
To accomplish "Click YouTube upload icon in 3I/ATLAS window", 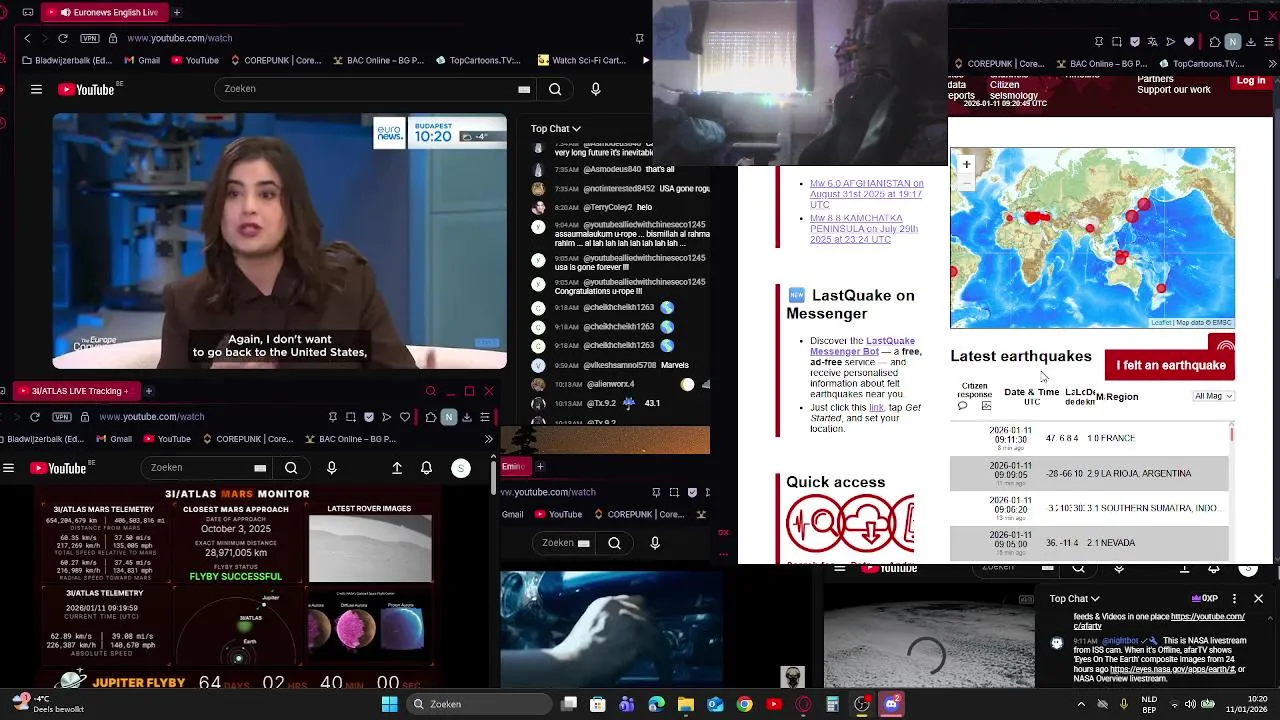I will coord(397,468).
